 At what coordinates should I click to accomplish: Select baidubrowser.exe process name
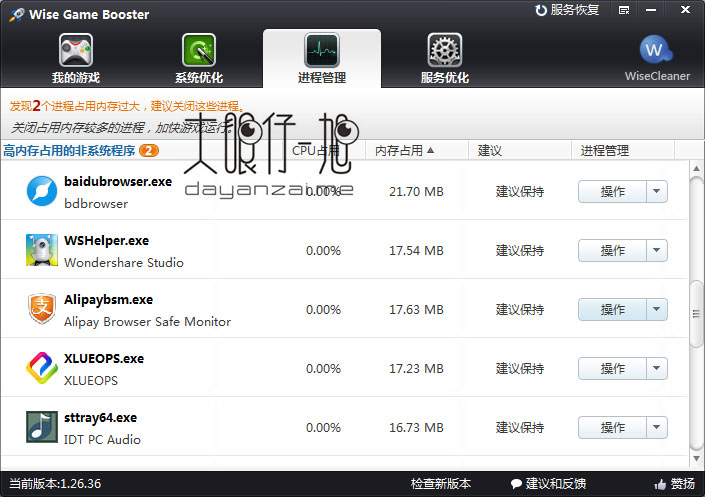tap(118, 182)
